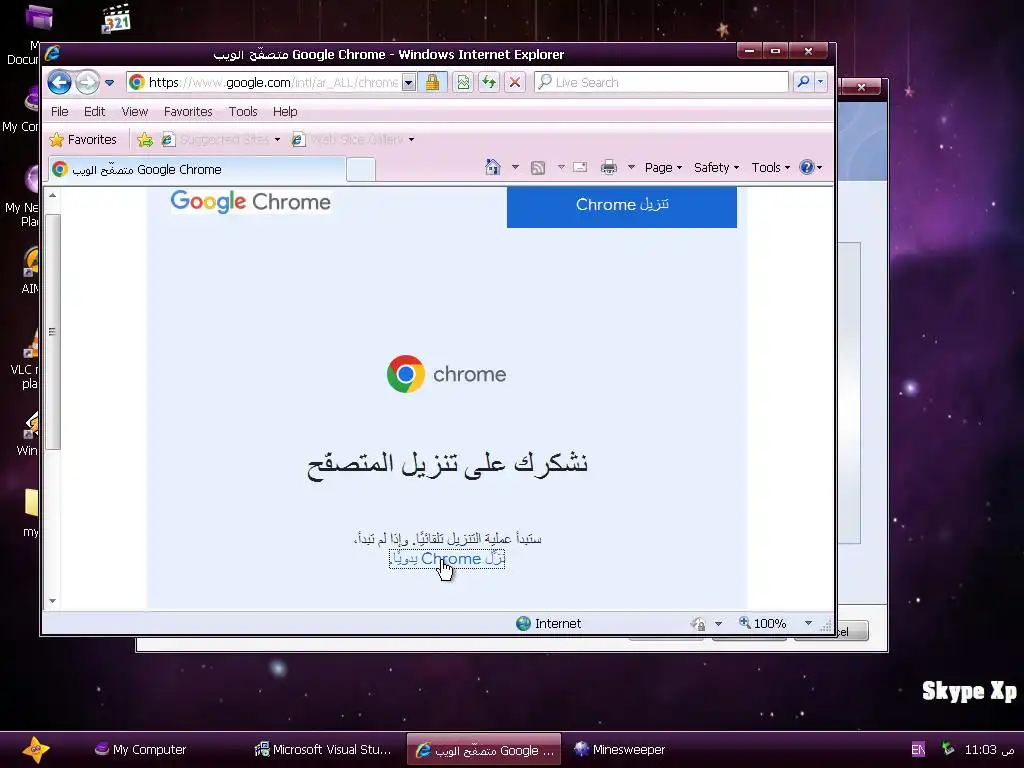Open the Tools menu in menu bar
Image resolution: width=1024 pixels, height=768 pixels.
(x=243, y=112)
